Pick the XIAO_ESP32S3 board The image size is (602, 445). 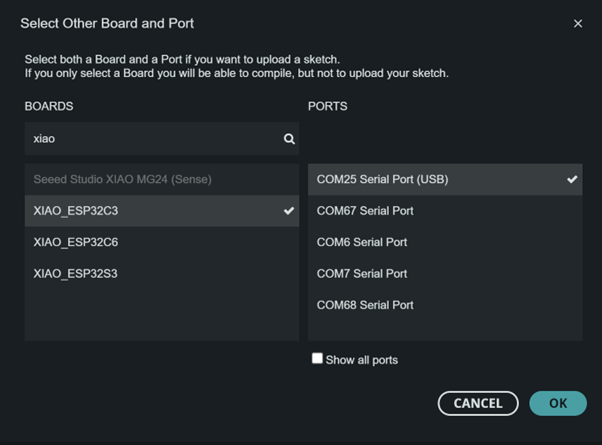162,274
